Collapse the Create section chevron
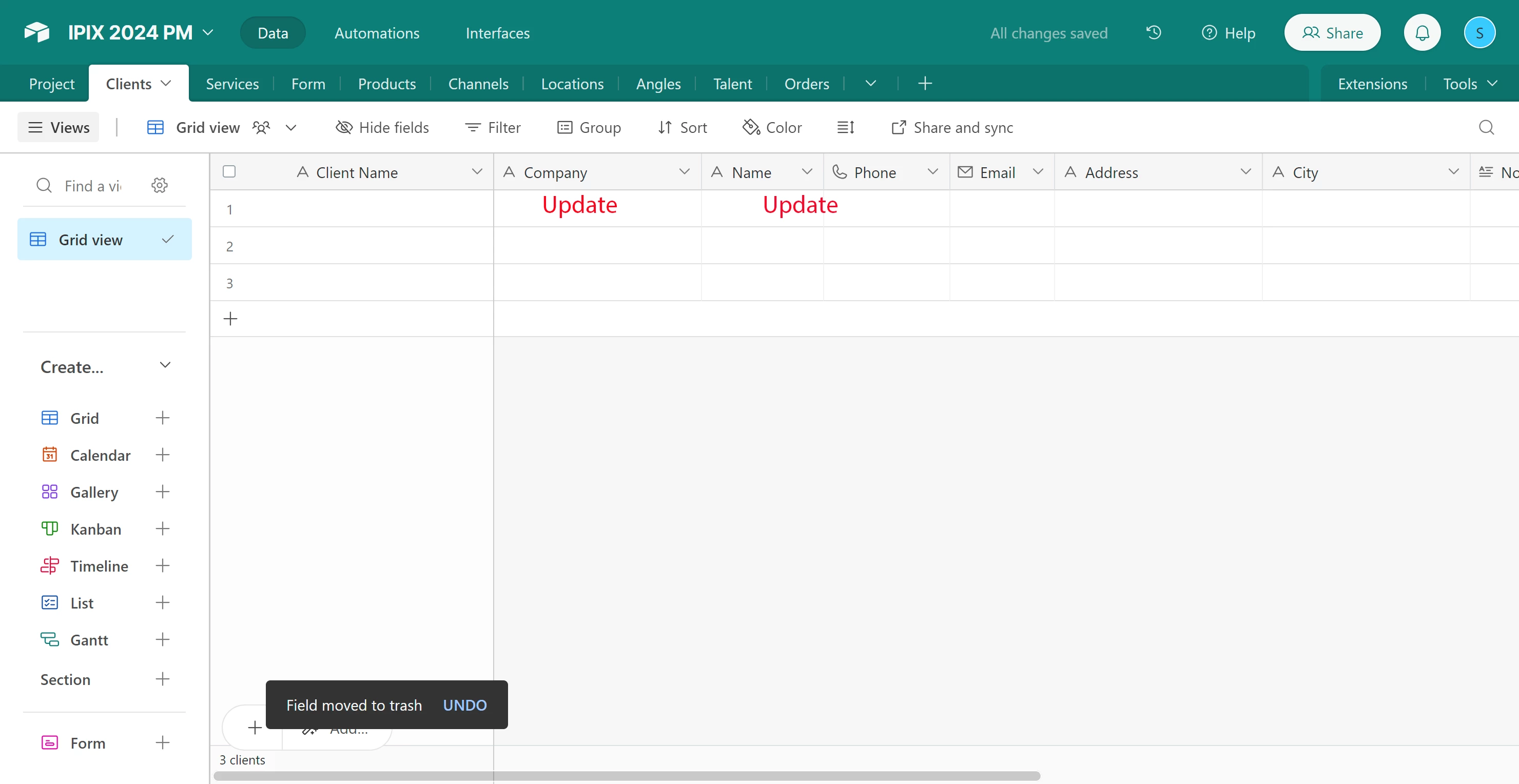Screen dimensions: 1519x784 tap(165, 365)
